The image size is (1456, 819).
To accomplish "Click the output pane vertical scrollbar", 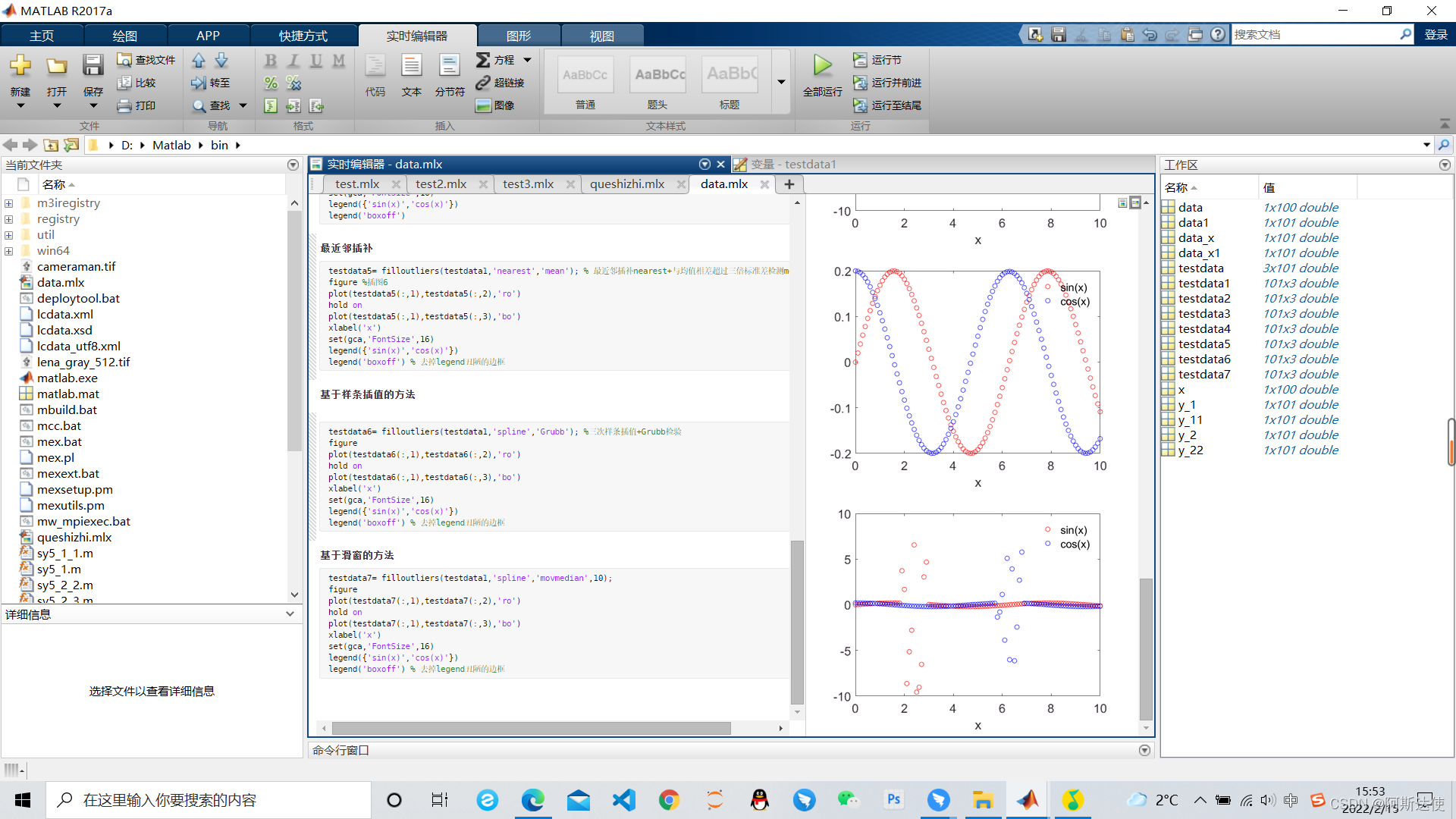I will pyautogui.click(x=1146, y=648).
